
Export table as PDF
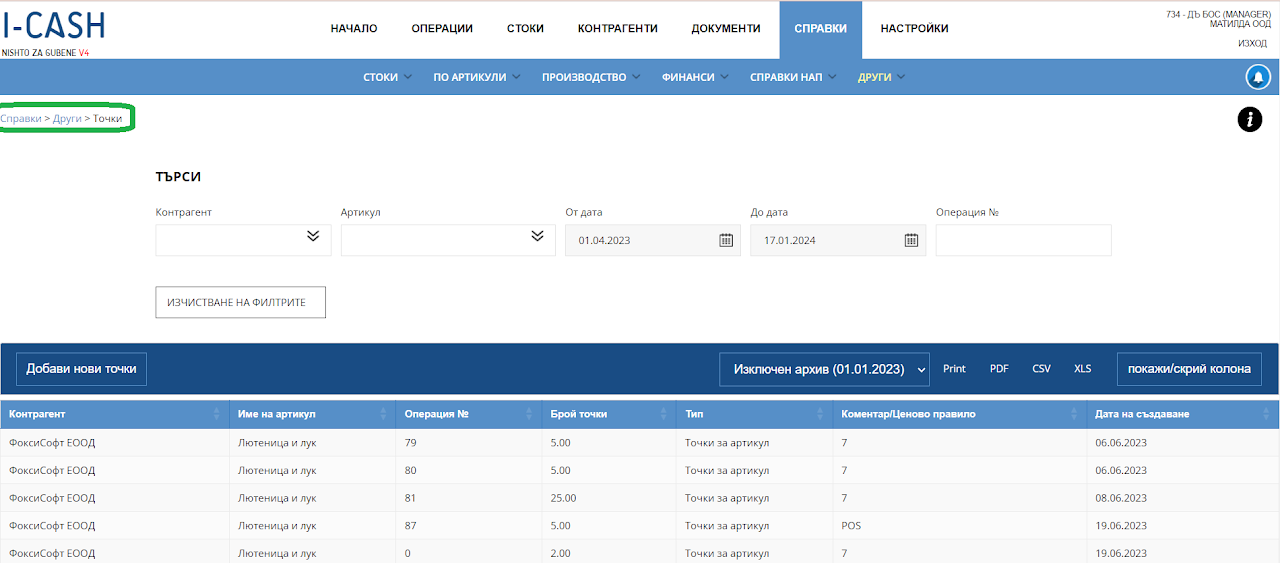pos(999,369)
